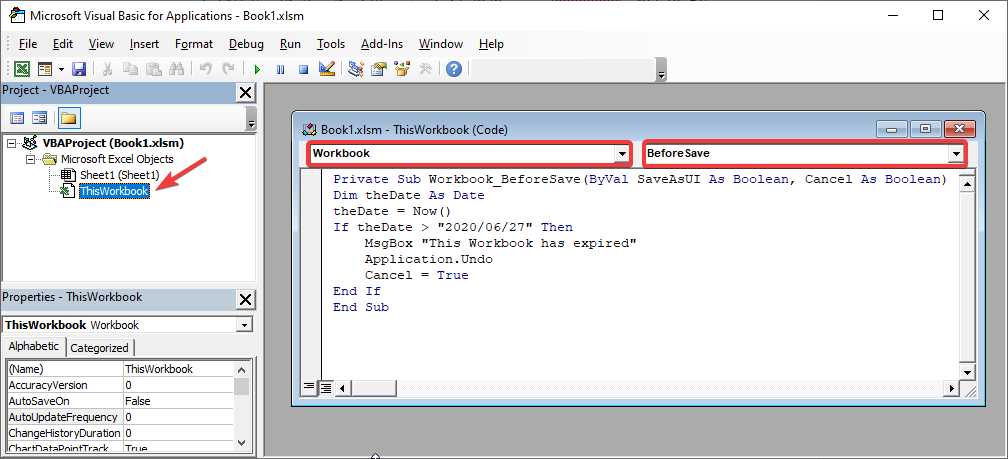
Task: Minimize the ThisWorkbook code window
Action: pyautogui.click(x=893, y=129)
